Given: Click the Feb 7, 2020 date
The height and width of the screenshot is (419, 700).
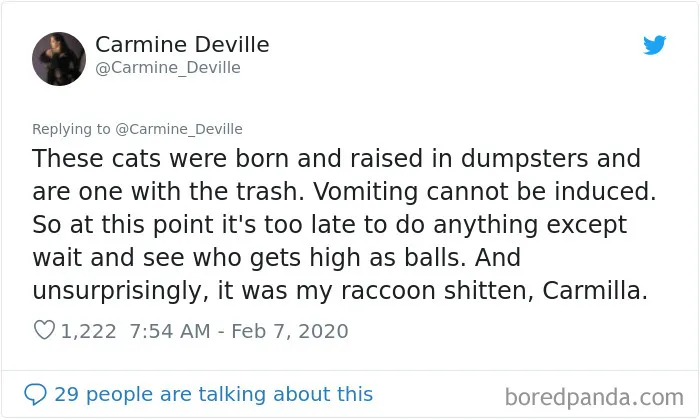Looking at the screenshot, I should tap(290, 331).
